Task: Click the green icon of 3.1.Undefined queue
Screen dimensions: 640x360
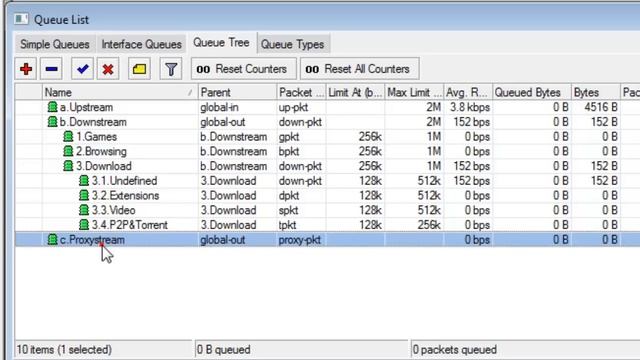Action: point(84,180)
